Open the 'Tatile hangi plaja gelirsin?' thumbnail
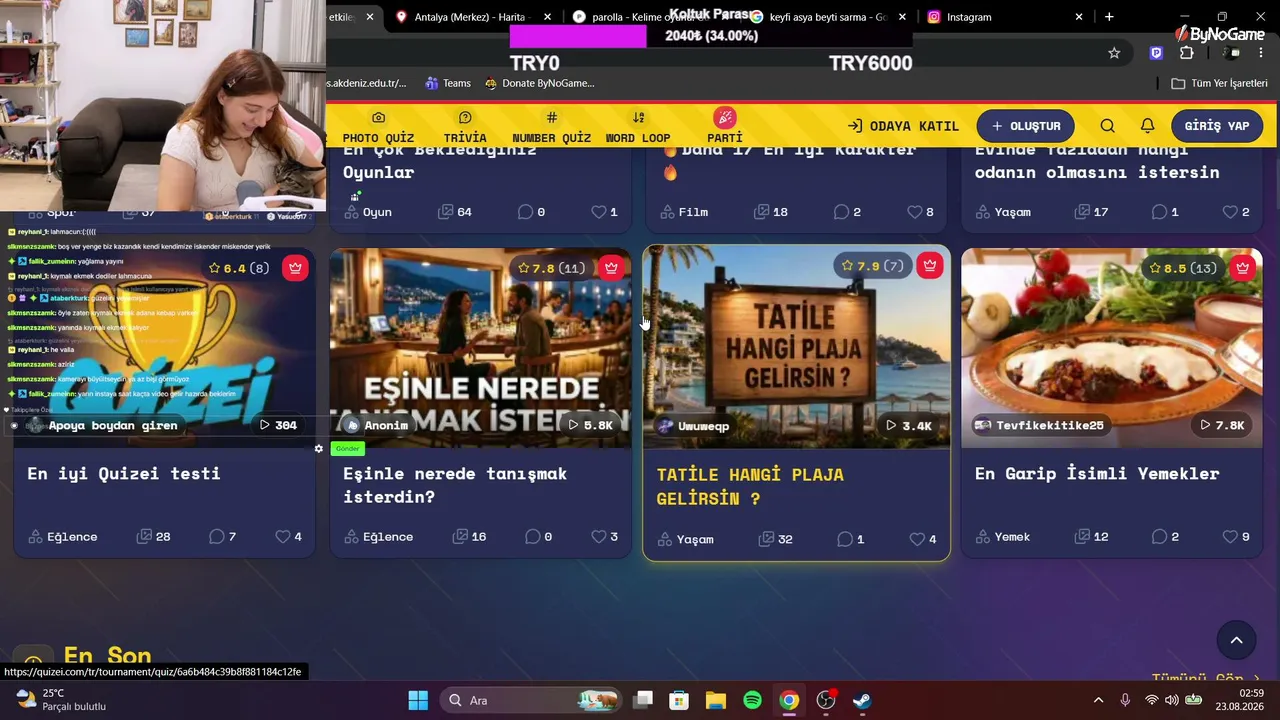Viewport: 1280px width, 720px height. [796, 348]
